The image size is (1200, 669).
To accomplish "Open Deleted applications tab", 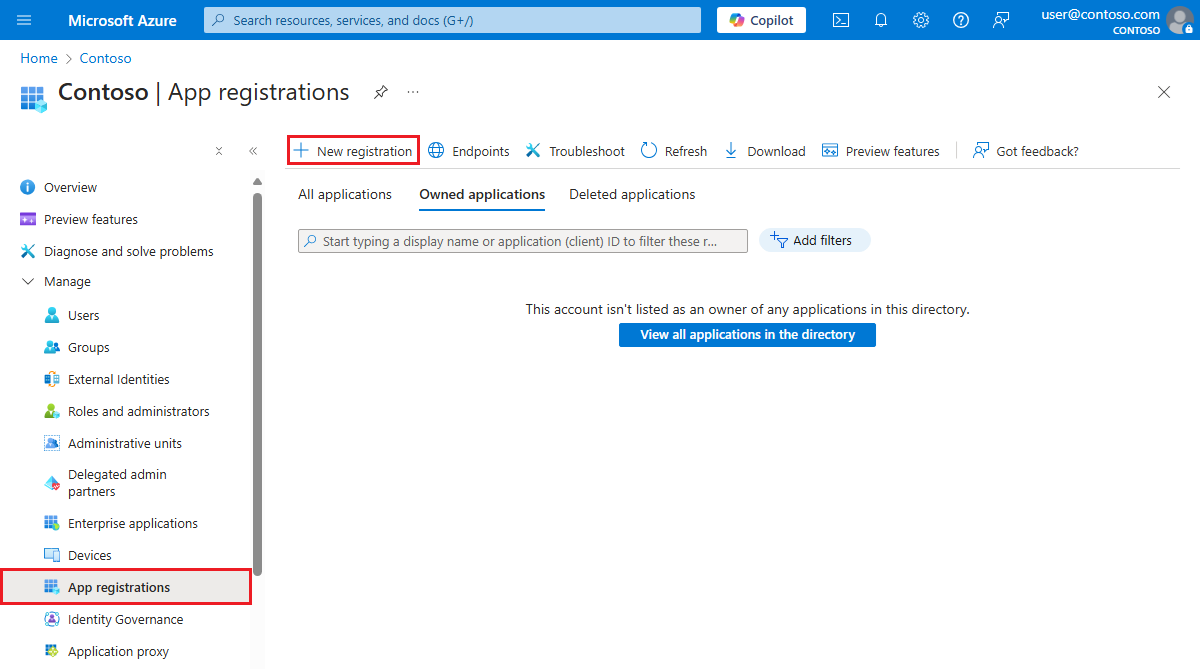I will 632,194.
